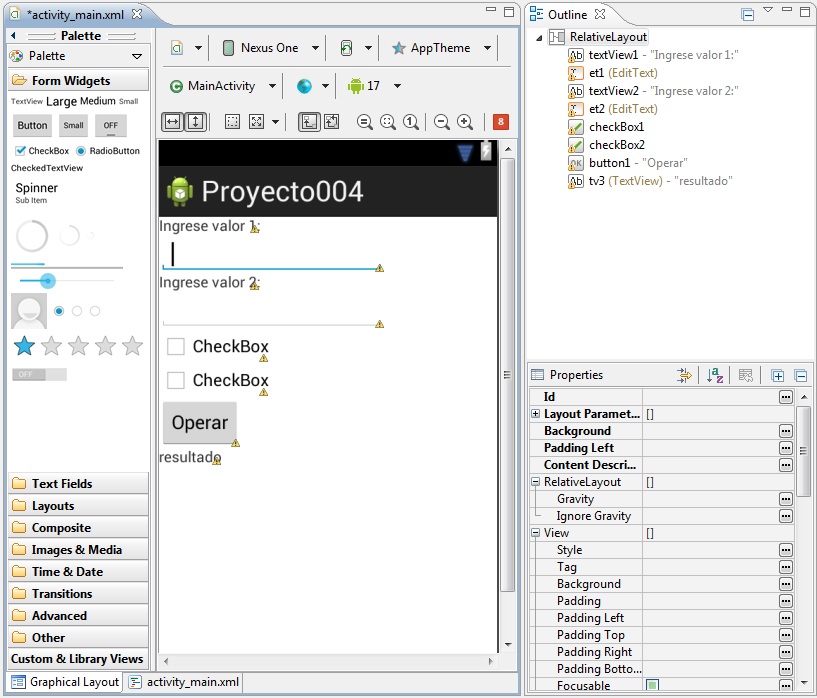The width and height of the screenshot is (817, 698).
Task: Select the ToggleButton OFF widget in palette
Action: [x=110, y=126]
